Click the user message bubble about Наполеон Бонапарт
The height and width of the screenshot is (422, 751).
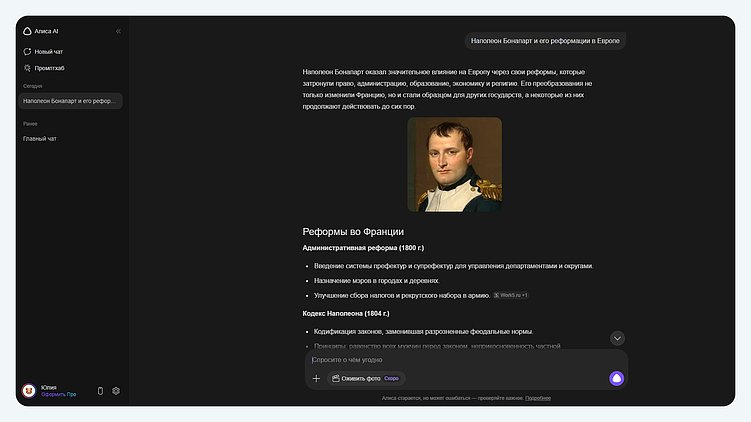545,41
